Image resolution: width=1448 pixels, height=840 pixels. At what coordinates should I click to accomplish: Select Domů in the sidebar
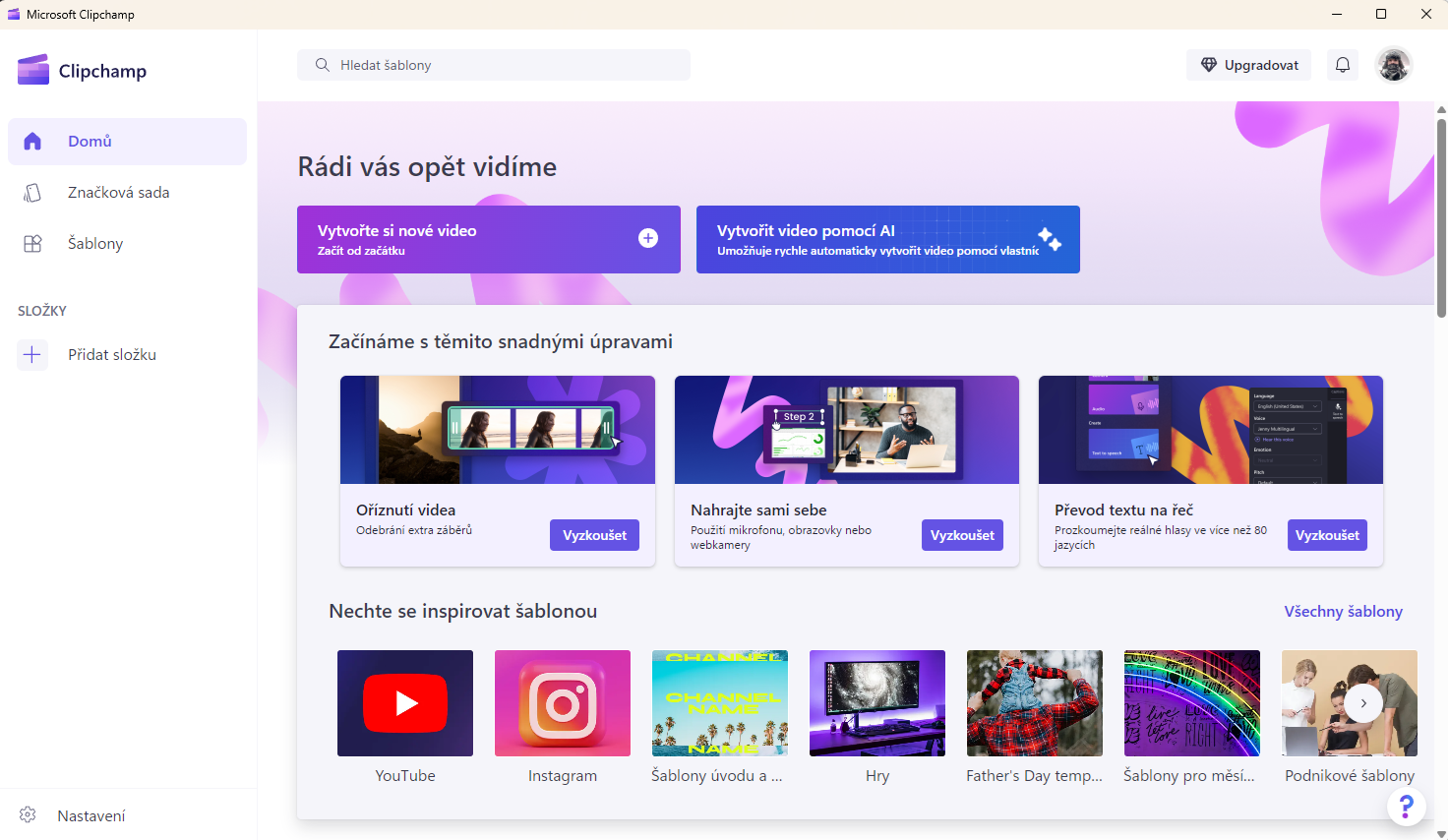(x=127, y=142)
